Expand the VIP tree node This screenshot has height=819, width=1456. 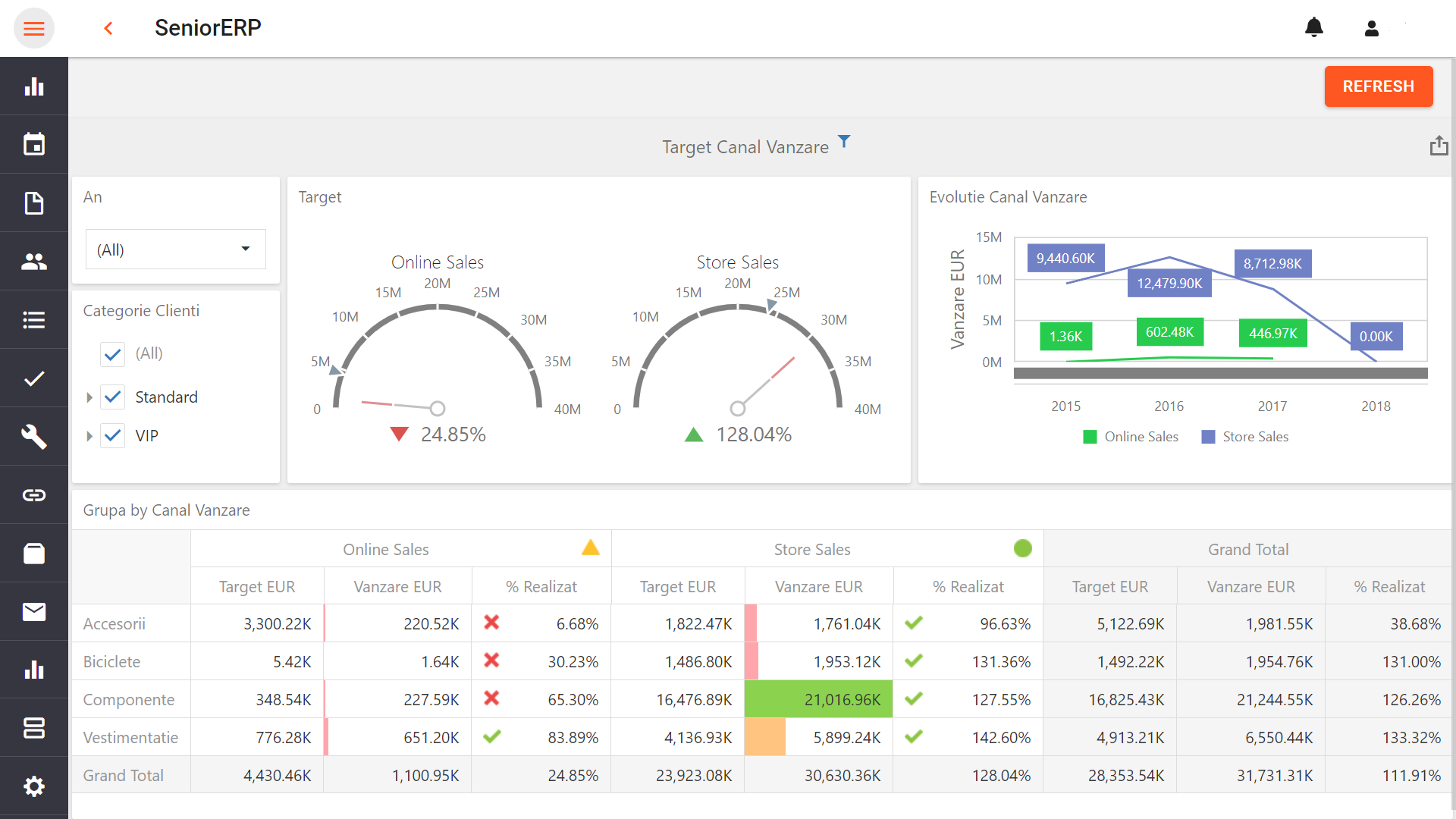click(x=89, y=436)
